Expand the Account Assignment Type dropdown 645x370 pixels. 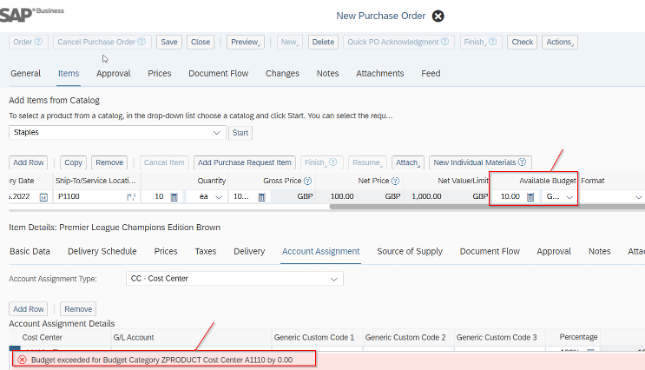(x=334, y=279)
